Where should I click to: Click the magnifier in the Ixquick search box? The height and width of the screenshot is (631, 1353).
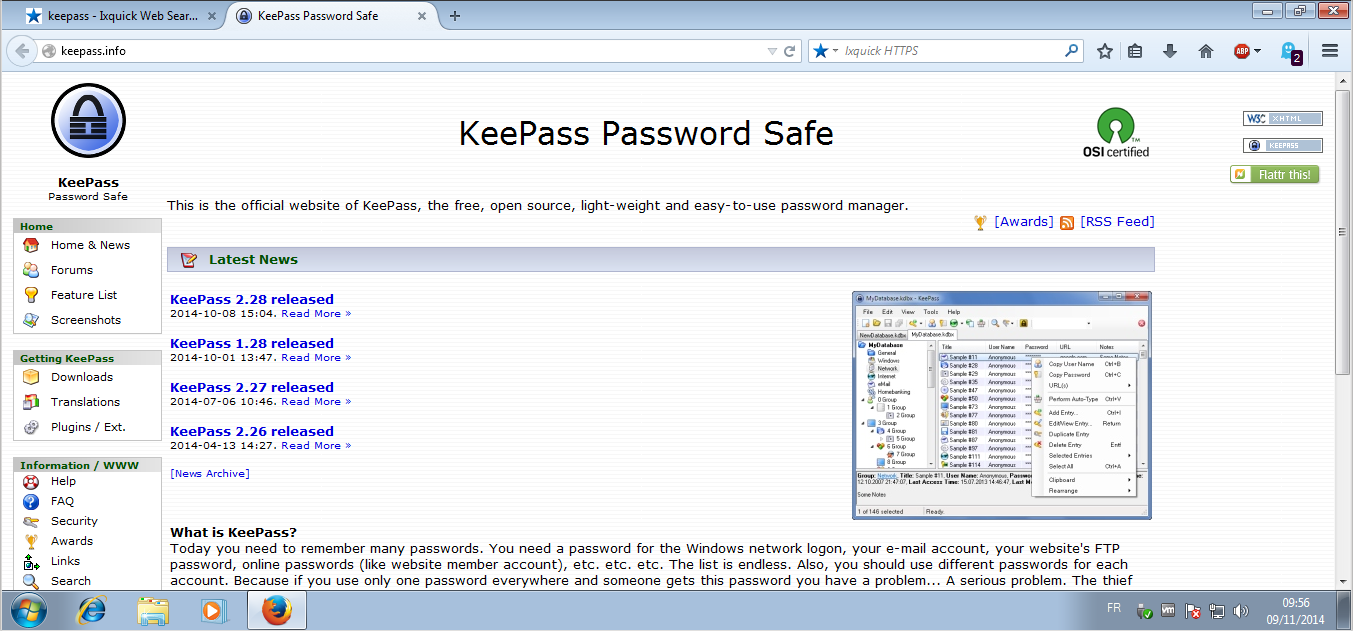1072,51
